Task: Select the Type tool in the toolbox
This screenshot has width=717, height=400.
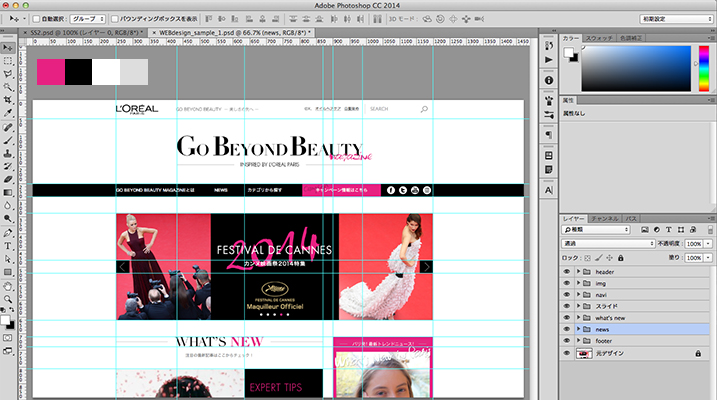Action: point(8,245)
